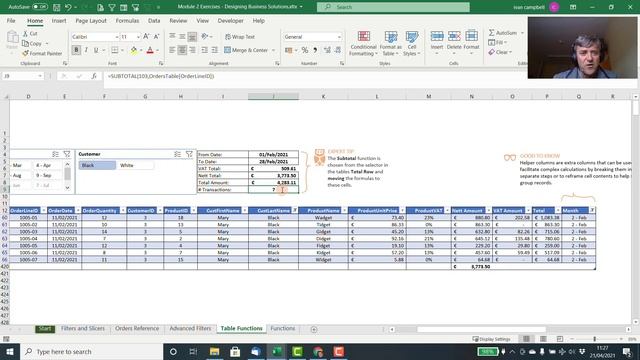Image resolution: width=640 pixels, height=360 pixels.
Task: Apply italic formatting
Action: [86, 50]
